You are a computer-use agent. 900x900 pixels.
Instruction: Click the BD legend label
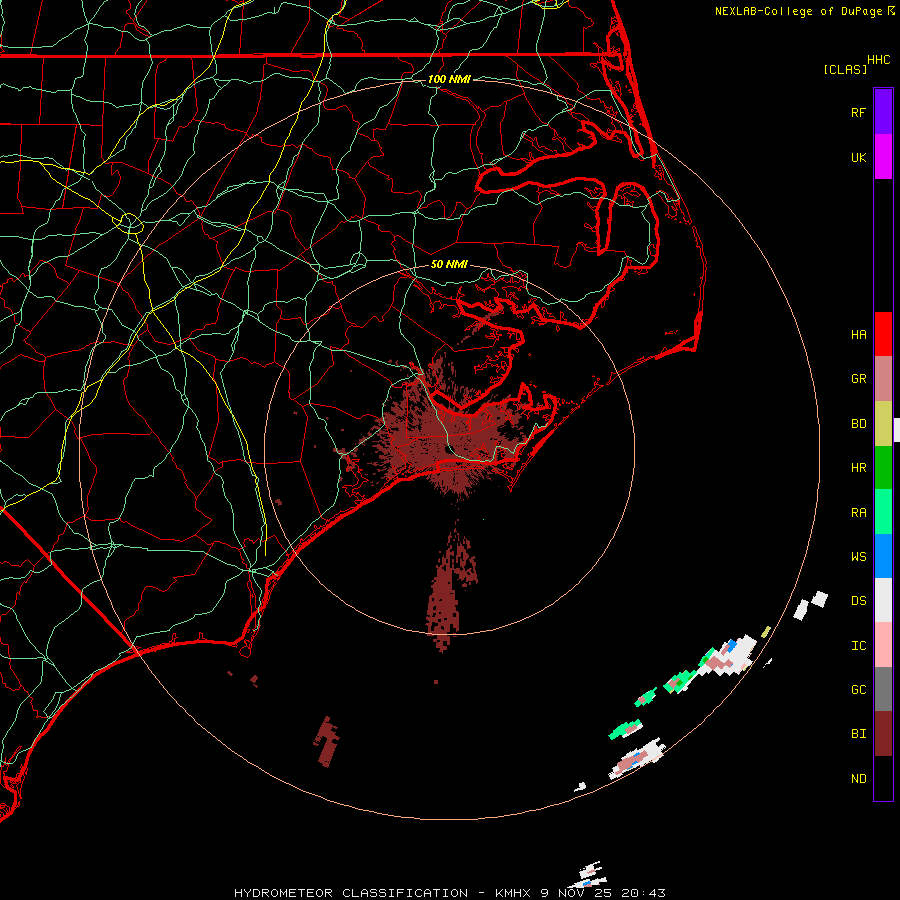coord(858,424)
